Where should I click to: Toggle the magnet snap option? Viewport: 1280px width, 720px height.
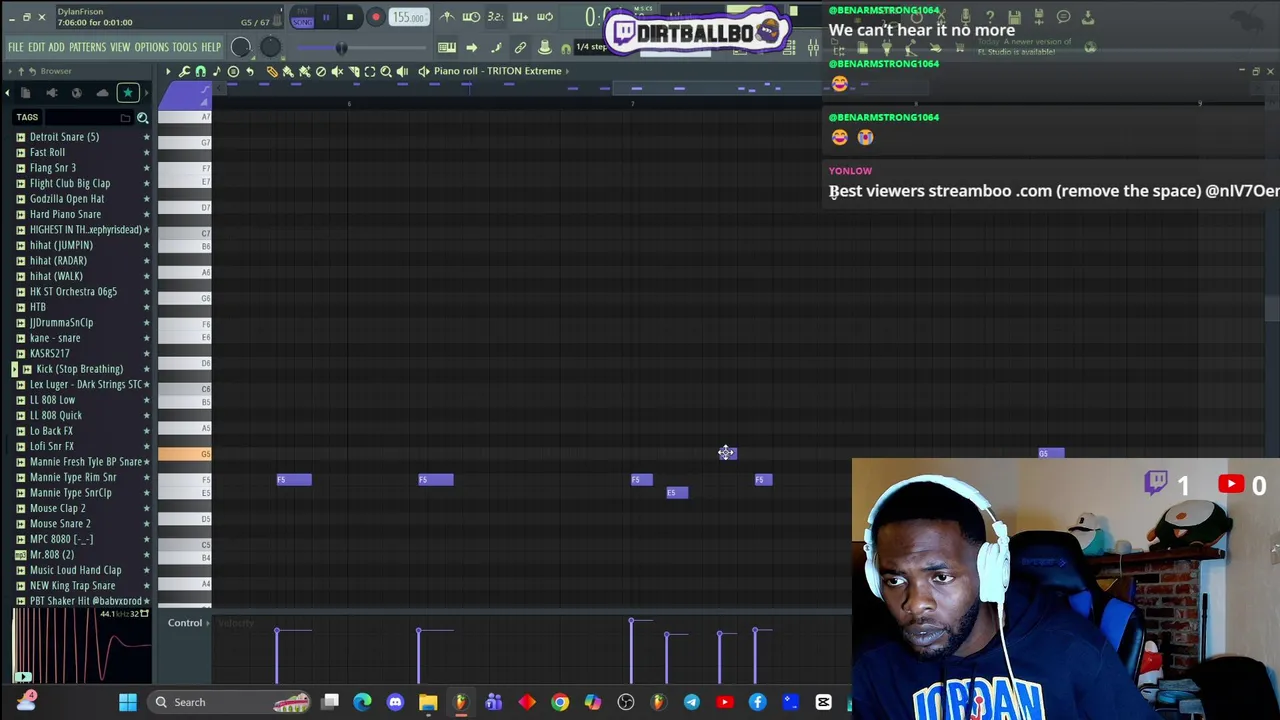tap(200, 71)
